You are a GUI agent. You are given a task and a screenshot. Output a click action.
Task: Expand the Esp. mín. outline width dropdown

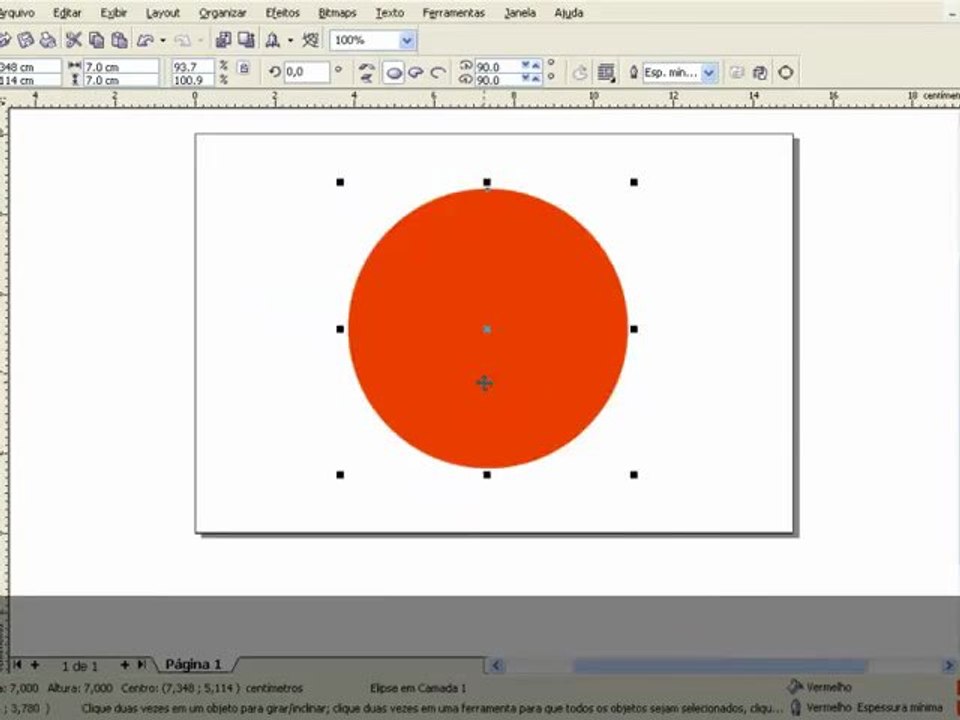[x=708, y=73]
